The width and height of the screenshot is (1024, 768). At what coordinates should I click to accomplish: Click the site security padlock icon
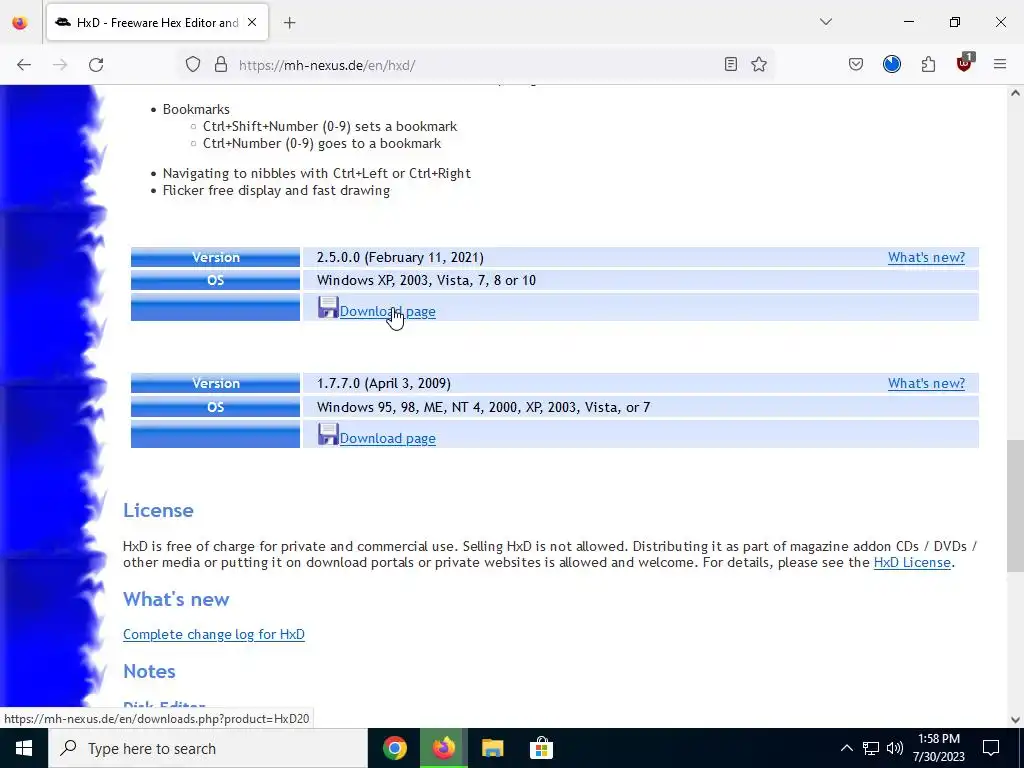221,65
